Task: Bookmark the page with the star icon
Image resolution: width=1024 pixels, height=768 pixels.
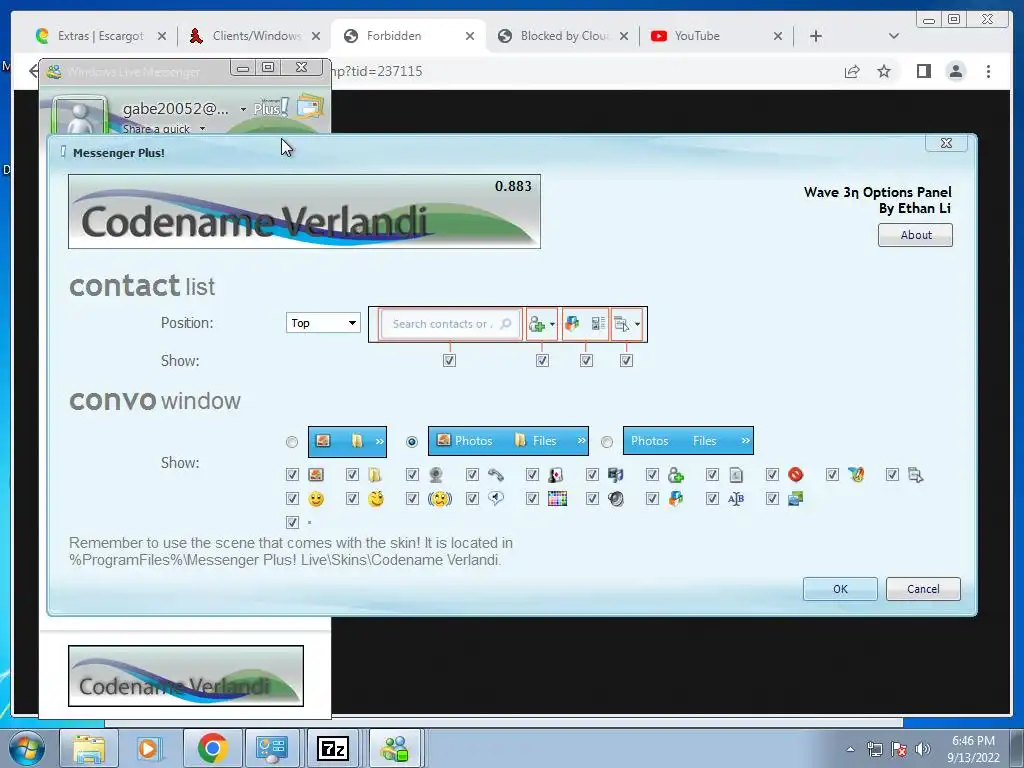Action: [884, 71]
